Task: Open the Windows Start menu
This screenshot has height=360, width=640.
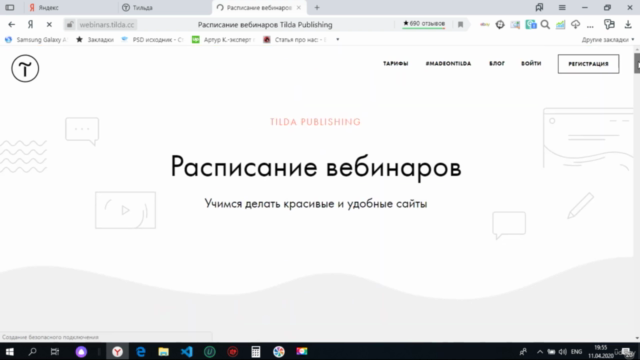Action: click(9, 351)
